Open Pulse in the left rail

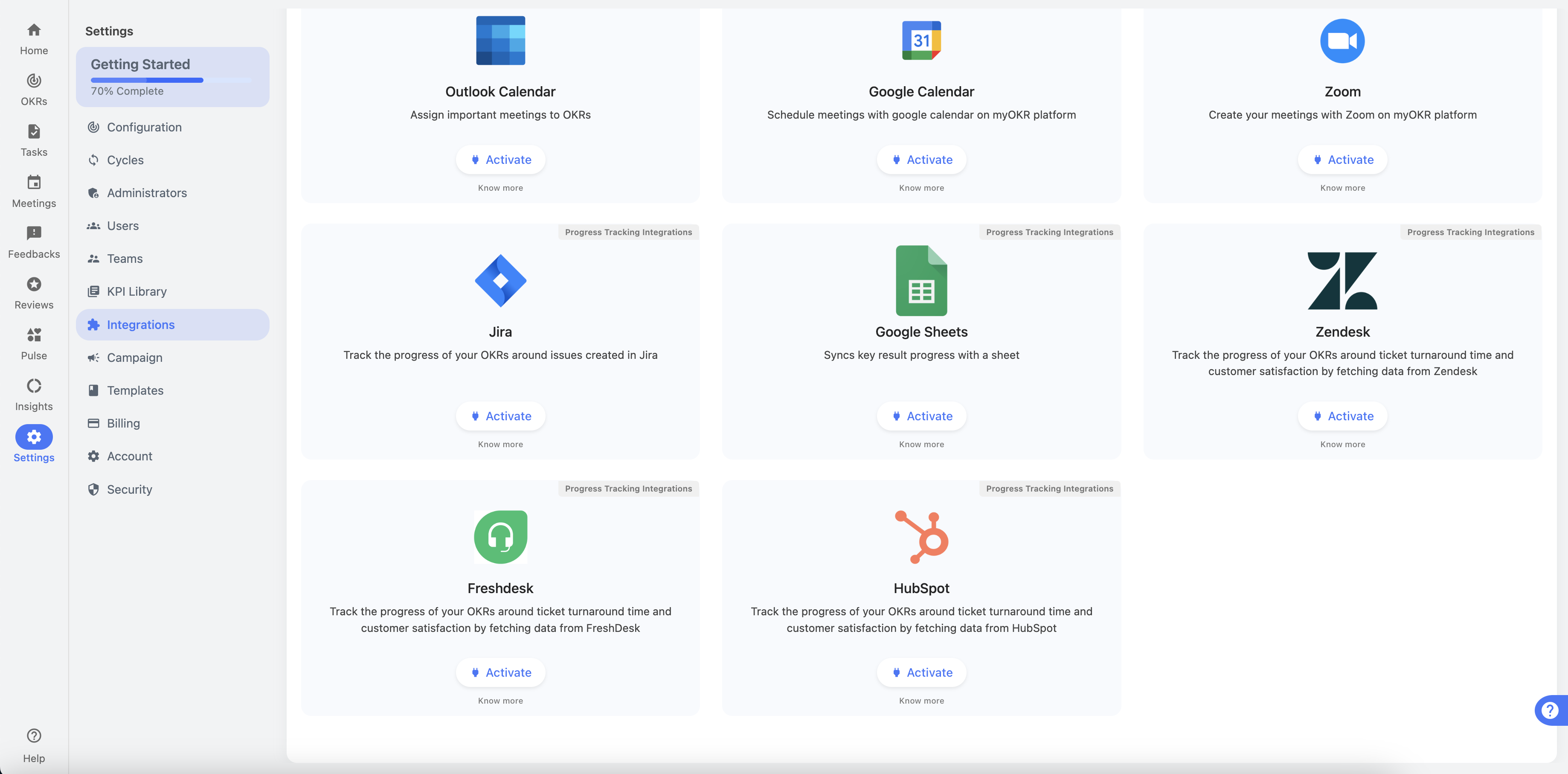tap(33, 344)
